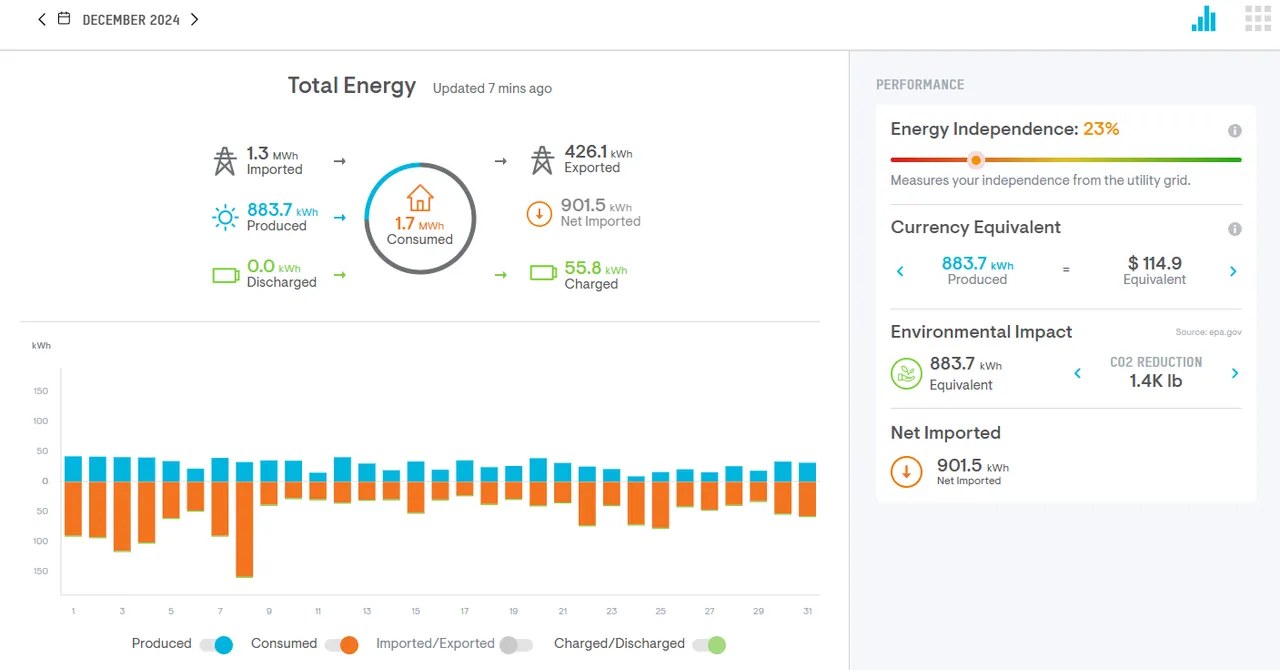The height and width of the screenshot is (670, 1280).
Task: Switch to the grid view
Action: 1257,19
